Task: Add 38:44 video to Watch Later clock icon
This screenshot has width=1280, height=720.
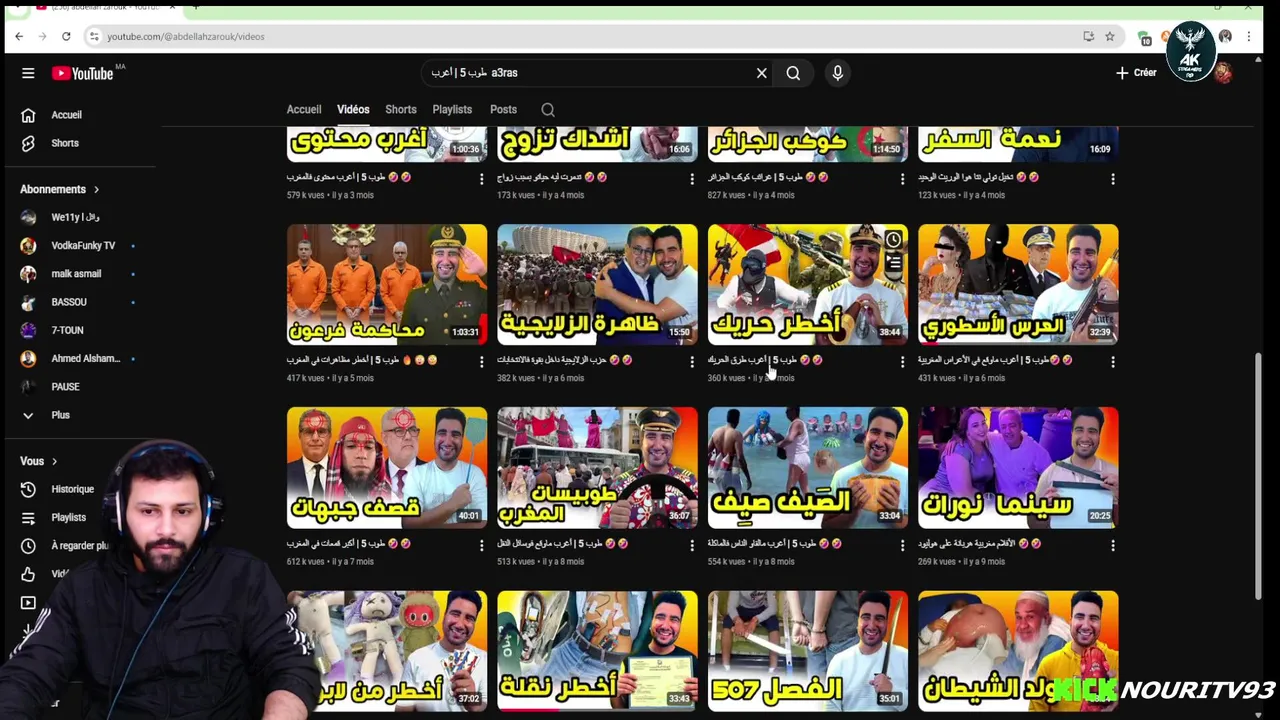Action: (893, 240)
